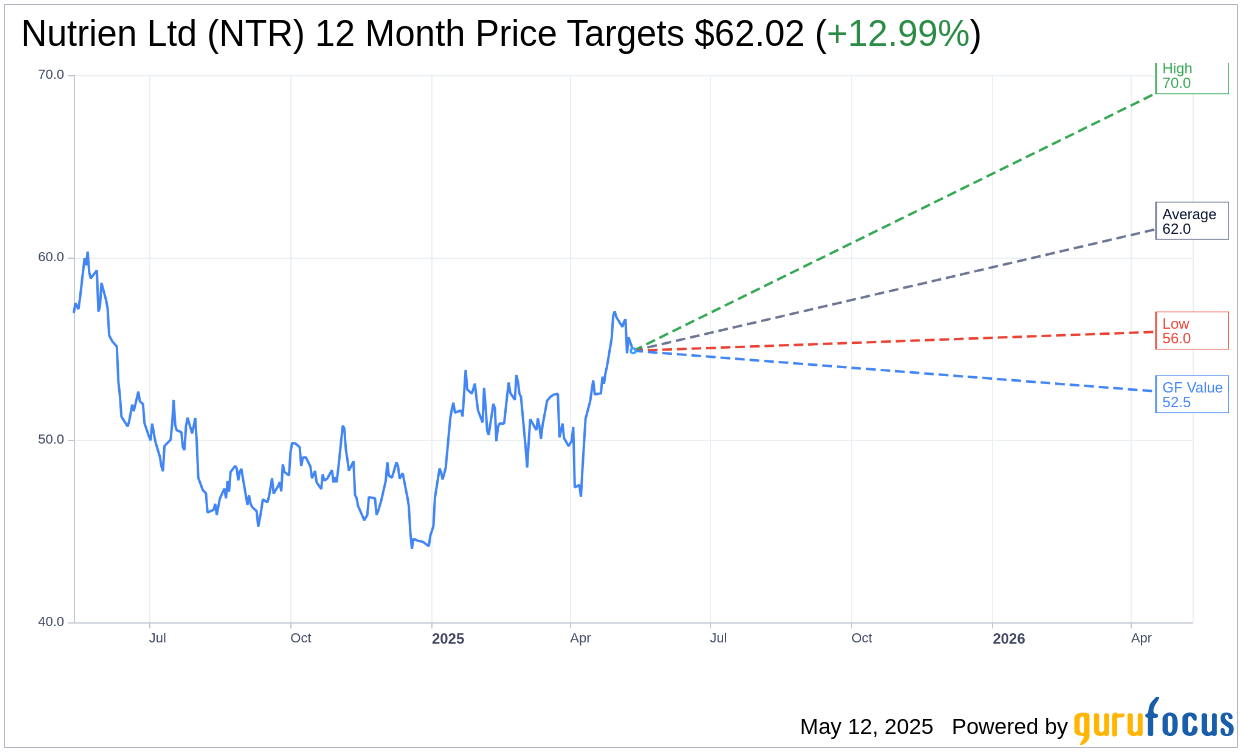Click the 40.0 y-axis tick label
1242x752 pixels.
pyautogui.click(x=51, y=622)
